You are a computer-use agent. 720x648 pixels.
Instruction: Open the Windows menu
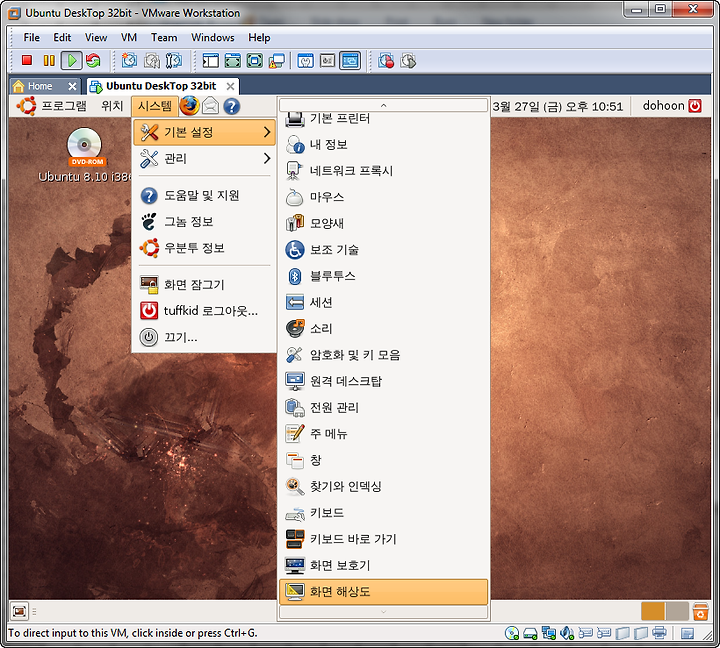pos(213,38)
